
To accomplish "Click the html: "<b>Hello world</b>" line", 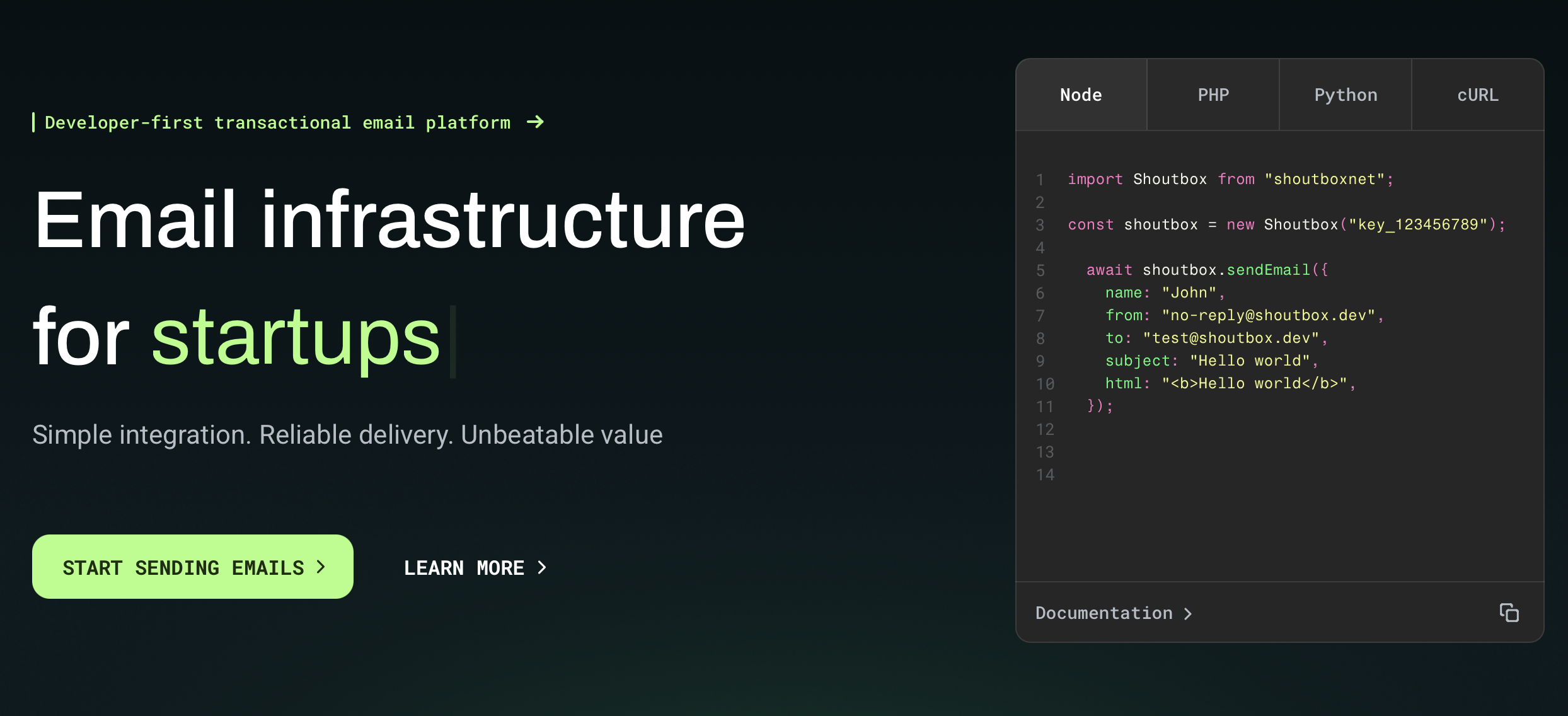I will tap(1231, 384).
